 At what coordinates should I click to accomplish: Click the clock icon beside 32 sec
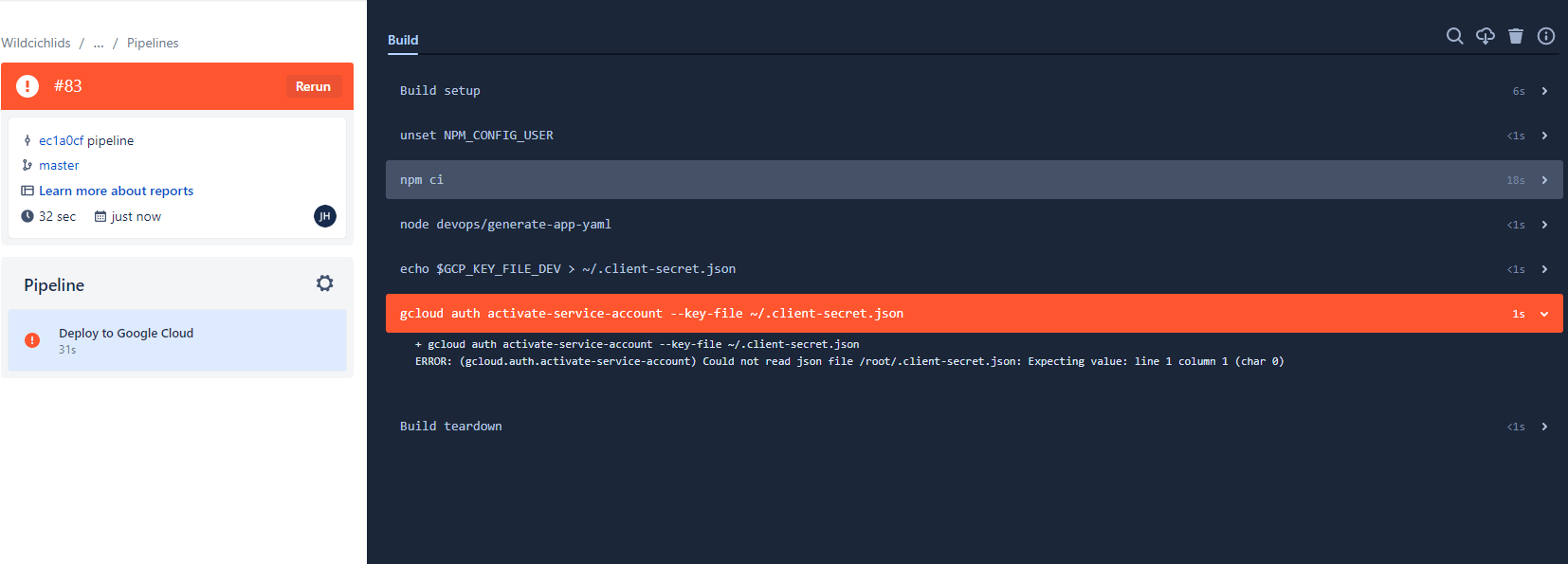(x=27, y=216)
